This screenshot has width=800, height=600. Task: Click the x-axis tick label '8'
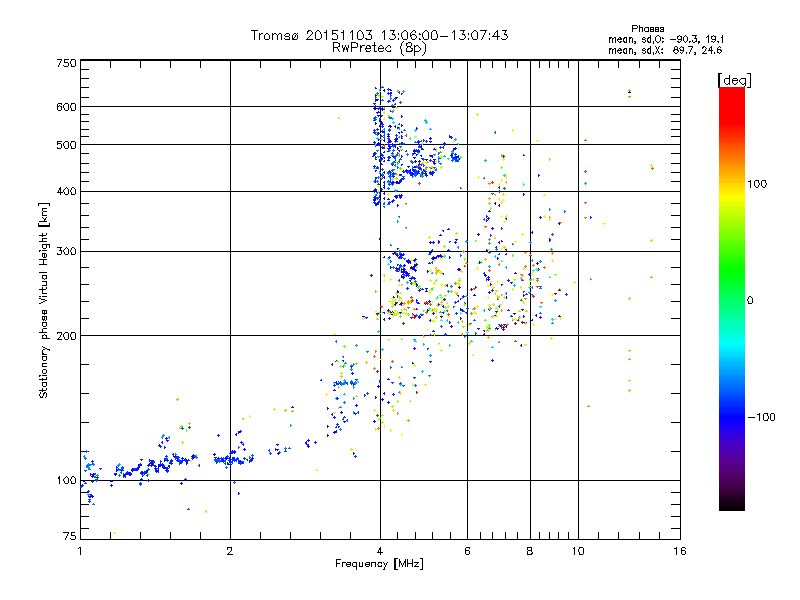[530, 551]
